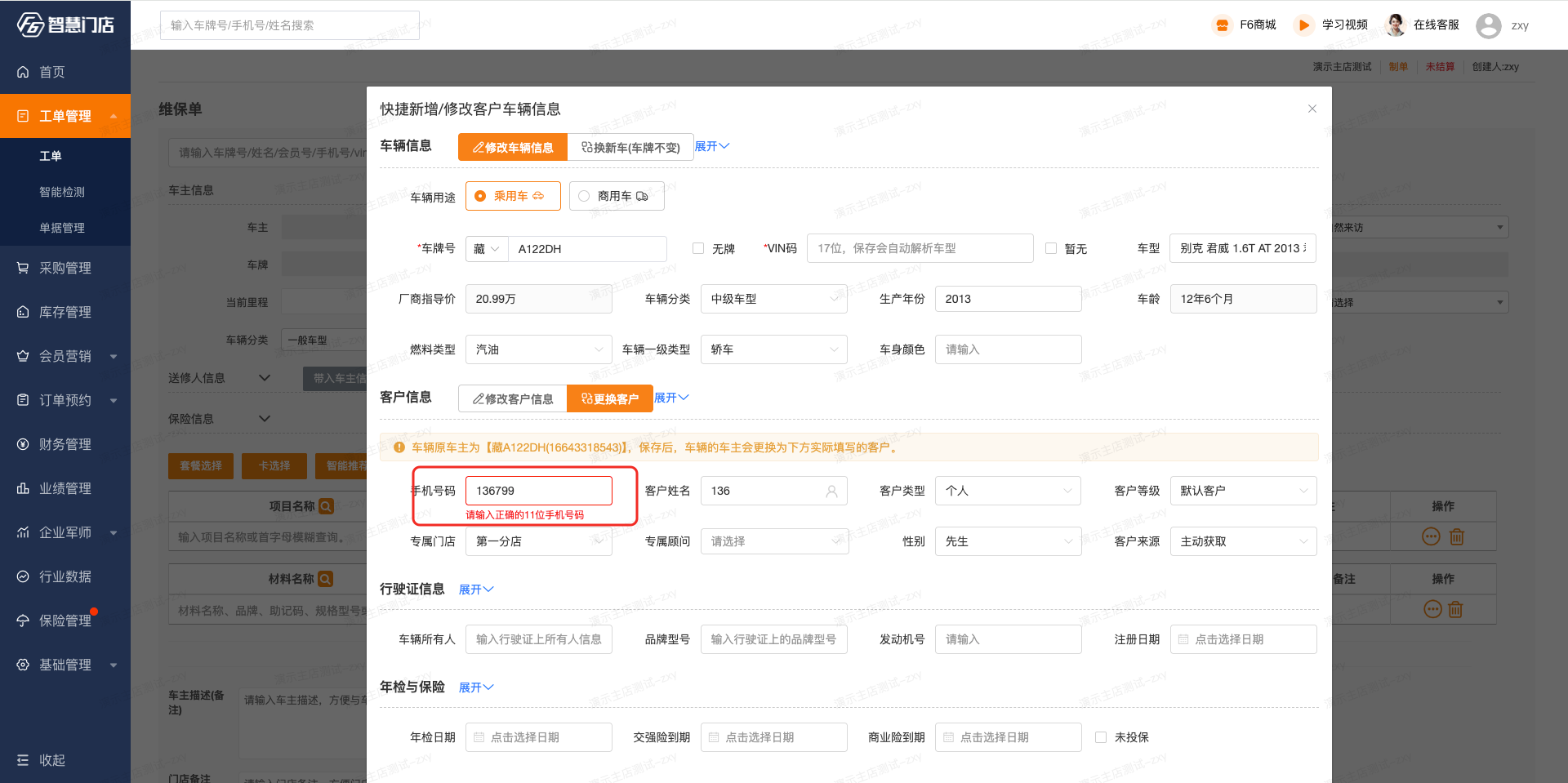The width and height of the screenshot is (1568, 783).
Task: Switch to 修改客户信息 tab
Action: click(x=513, y=398)
